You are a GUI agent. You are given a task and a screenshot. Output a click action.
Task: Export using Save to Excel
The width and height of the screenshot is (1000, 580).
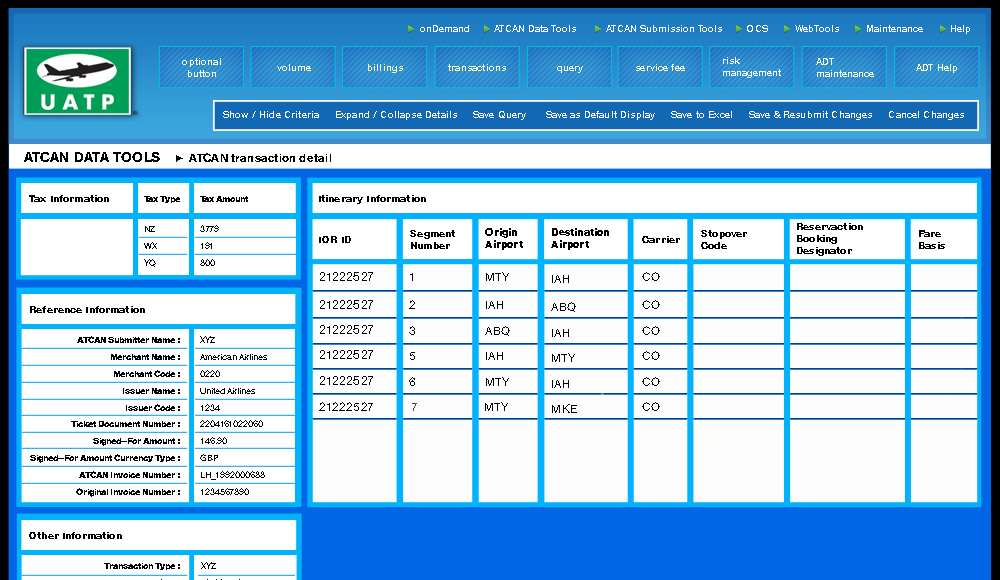coord(701,115)
